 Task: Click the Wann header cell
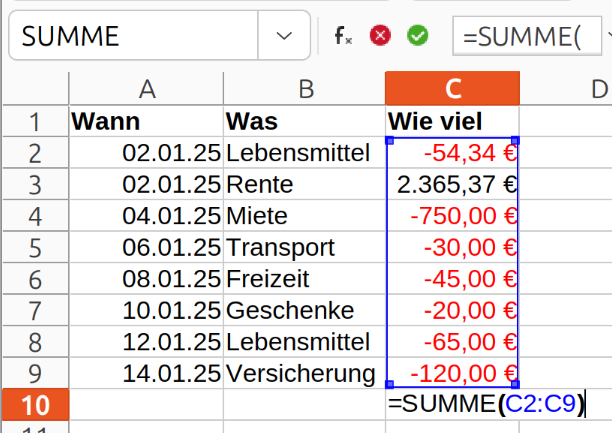pyautogui.click(x=146, y=121)
